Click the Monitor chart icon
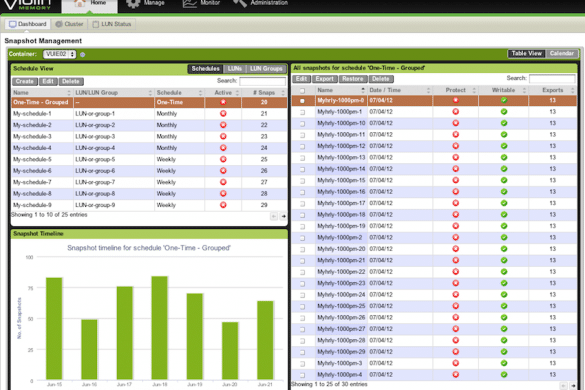Screen dimensions: 585x390 [x=190, y=3]
